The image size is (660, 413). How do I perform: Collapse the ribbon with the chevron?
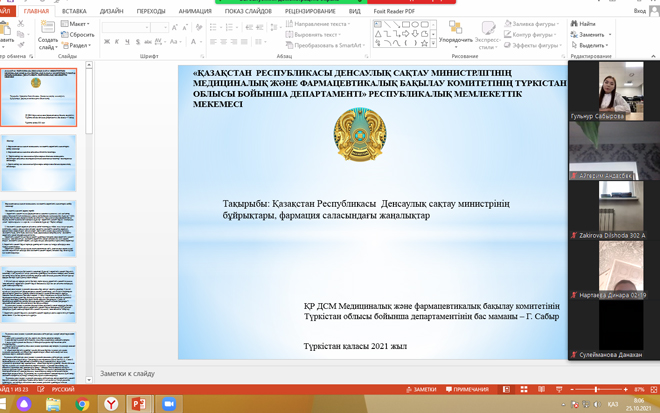pos(653,56)
